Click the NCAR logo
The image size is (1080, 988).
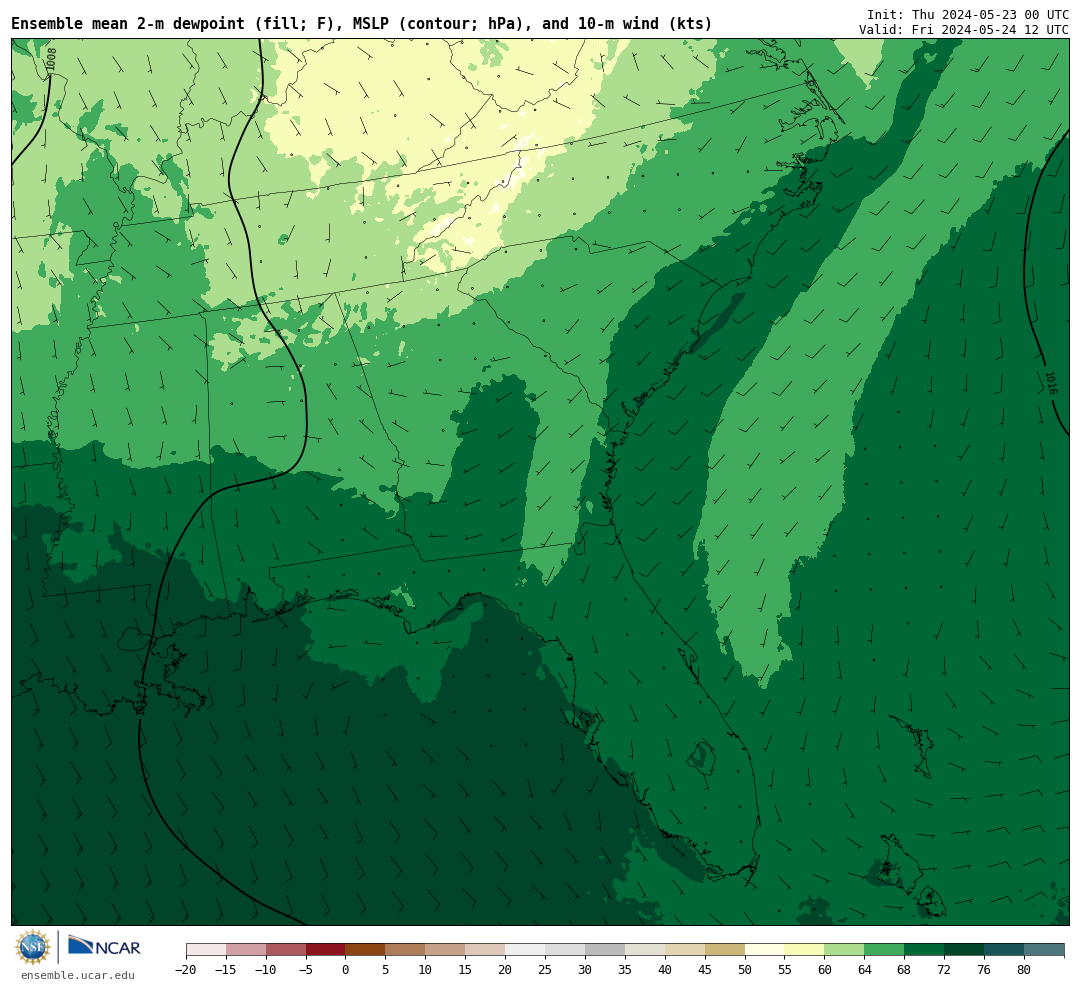point(104,947)
